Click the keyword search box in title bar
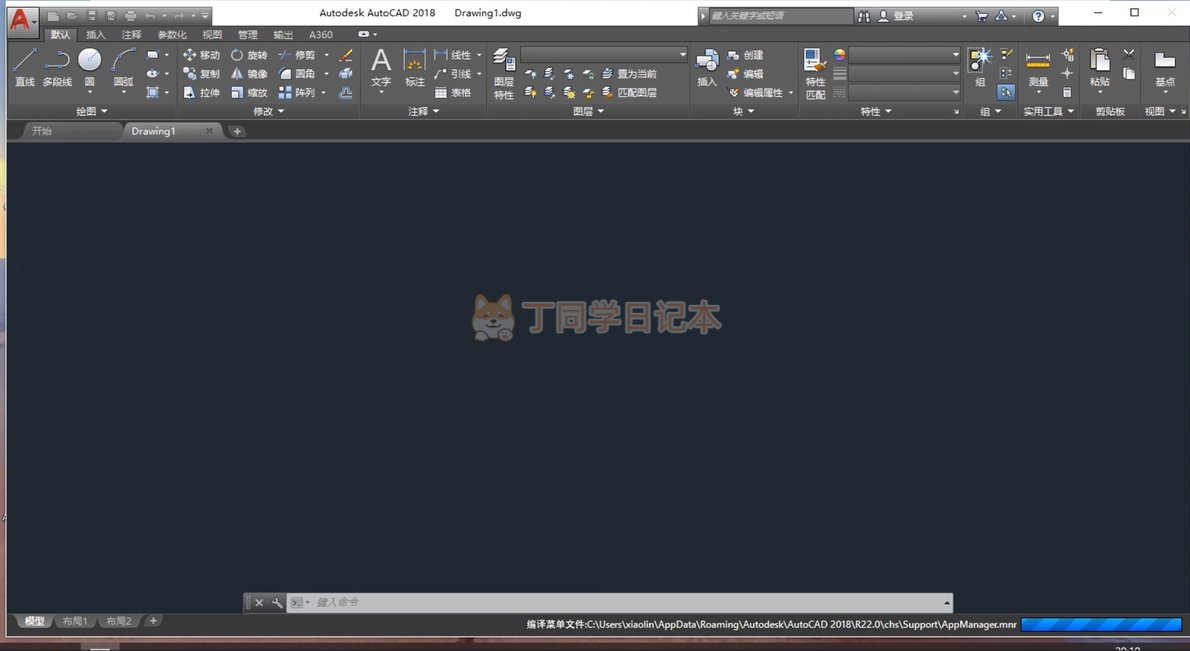Image resolution: width=1190 pixels, height=651 pixels. [x=780, y=16]
